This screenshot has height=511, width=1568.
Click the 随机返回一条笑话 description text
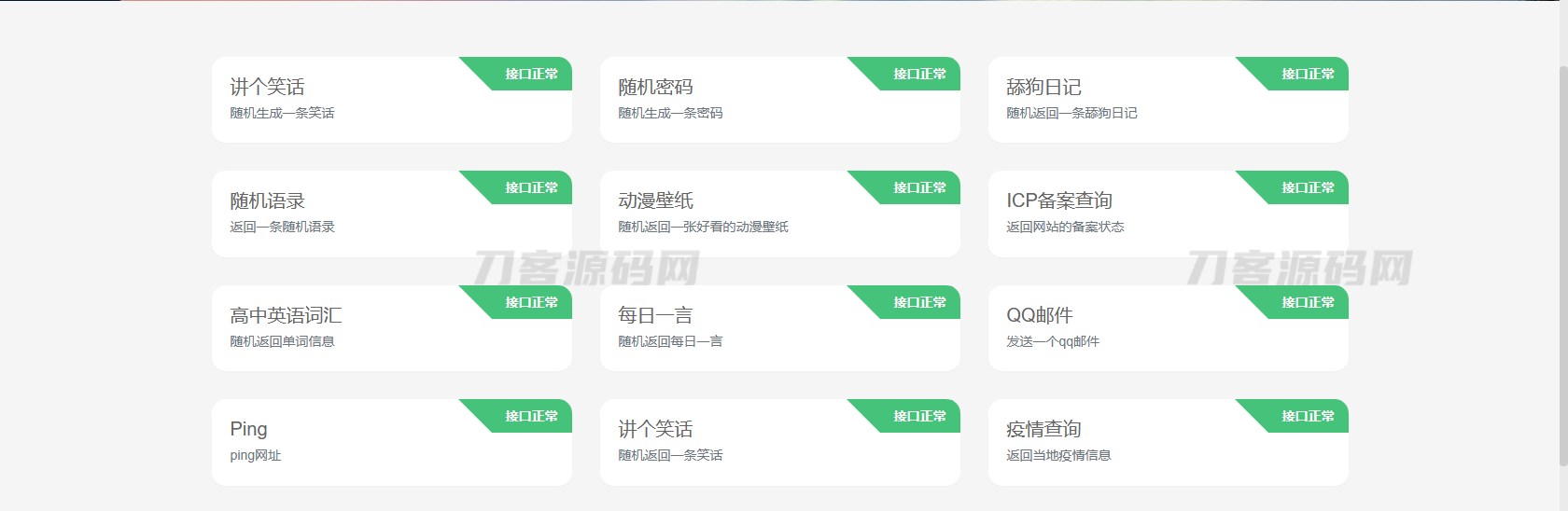coord(670,456)
